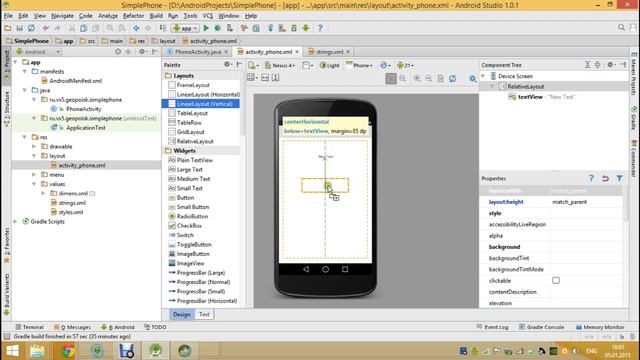
Task: Switch to the PhoneActivity.java tab
Action: 198,52
